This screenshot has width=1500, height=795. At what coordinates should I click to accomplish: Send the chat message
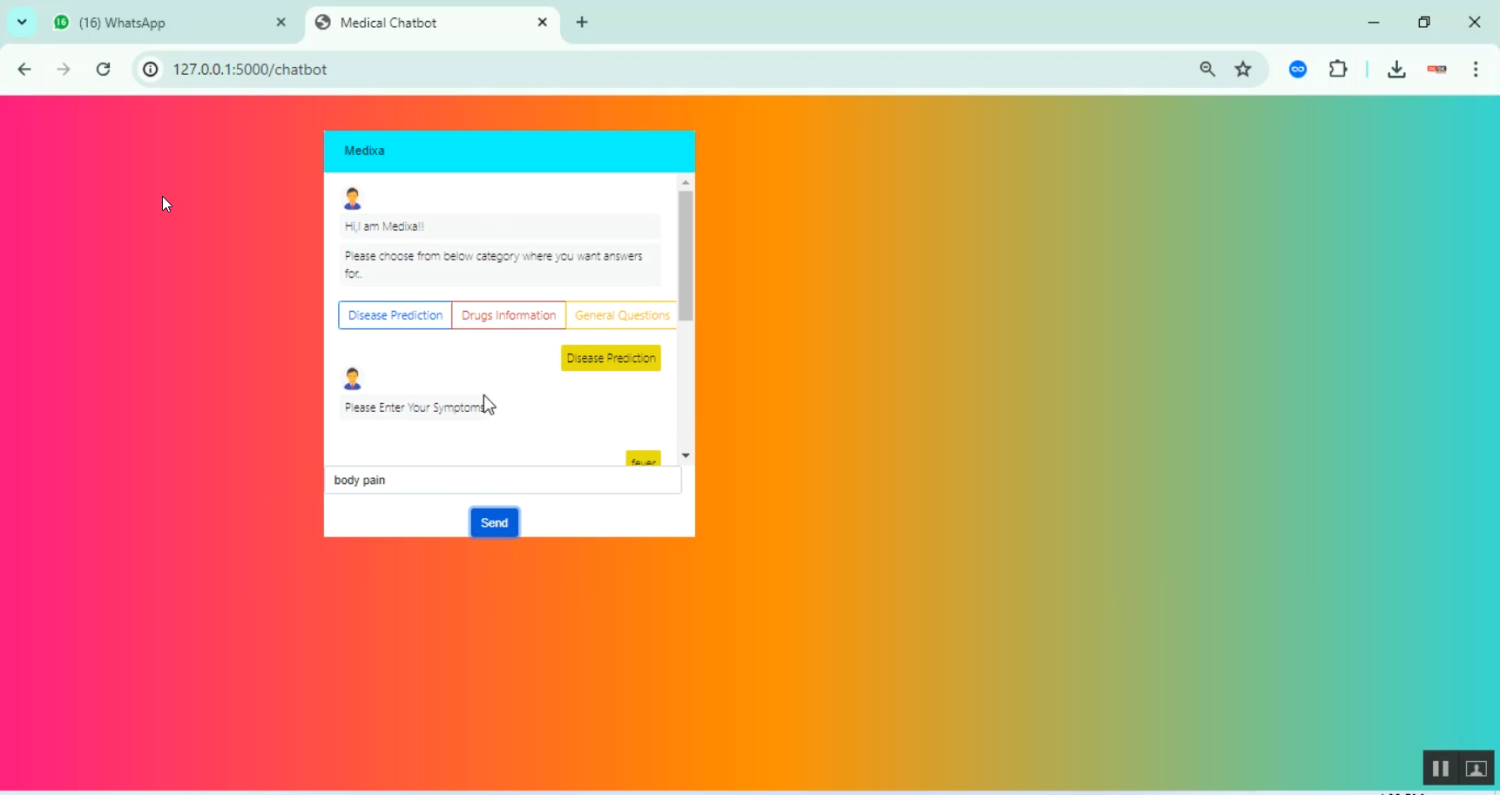pyautogui.click(x=494, y=523)
